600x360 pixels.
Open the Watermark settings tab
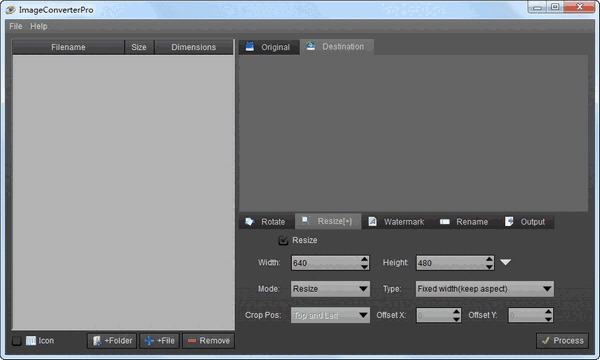pyautogui.click(x=397, y=222)
